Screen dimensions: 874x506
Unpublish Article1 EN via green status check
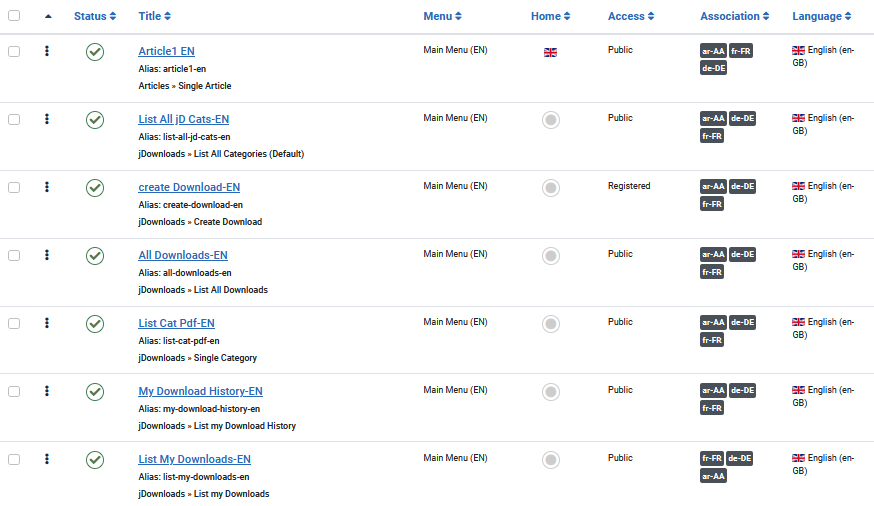[x=95, y=52]
